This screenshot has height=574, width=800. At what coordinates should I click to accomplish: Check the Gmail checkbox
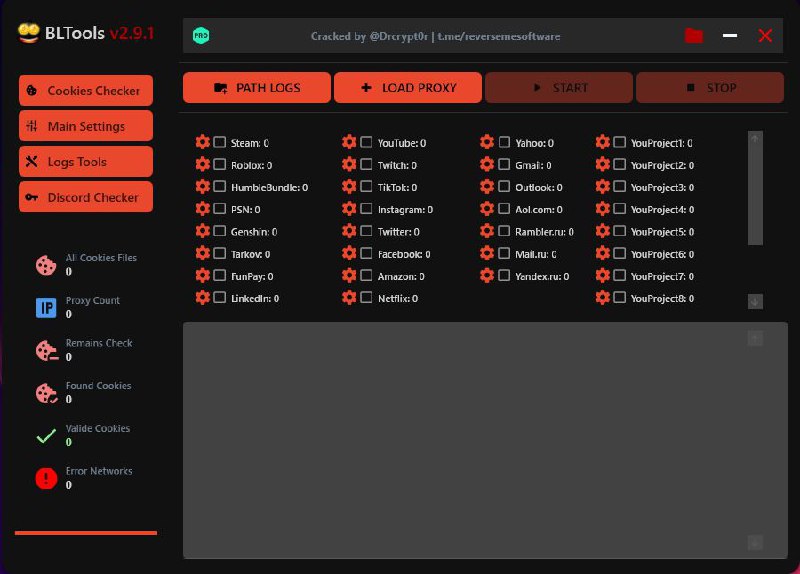click(x=504, y=164)
